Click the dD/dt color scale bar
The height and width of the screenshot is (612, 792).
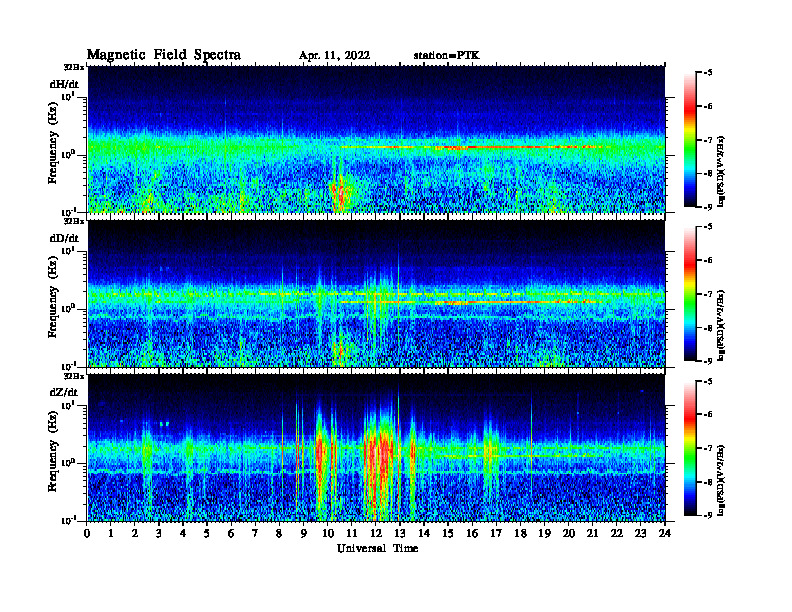[689, 294]
